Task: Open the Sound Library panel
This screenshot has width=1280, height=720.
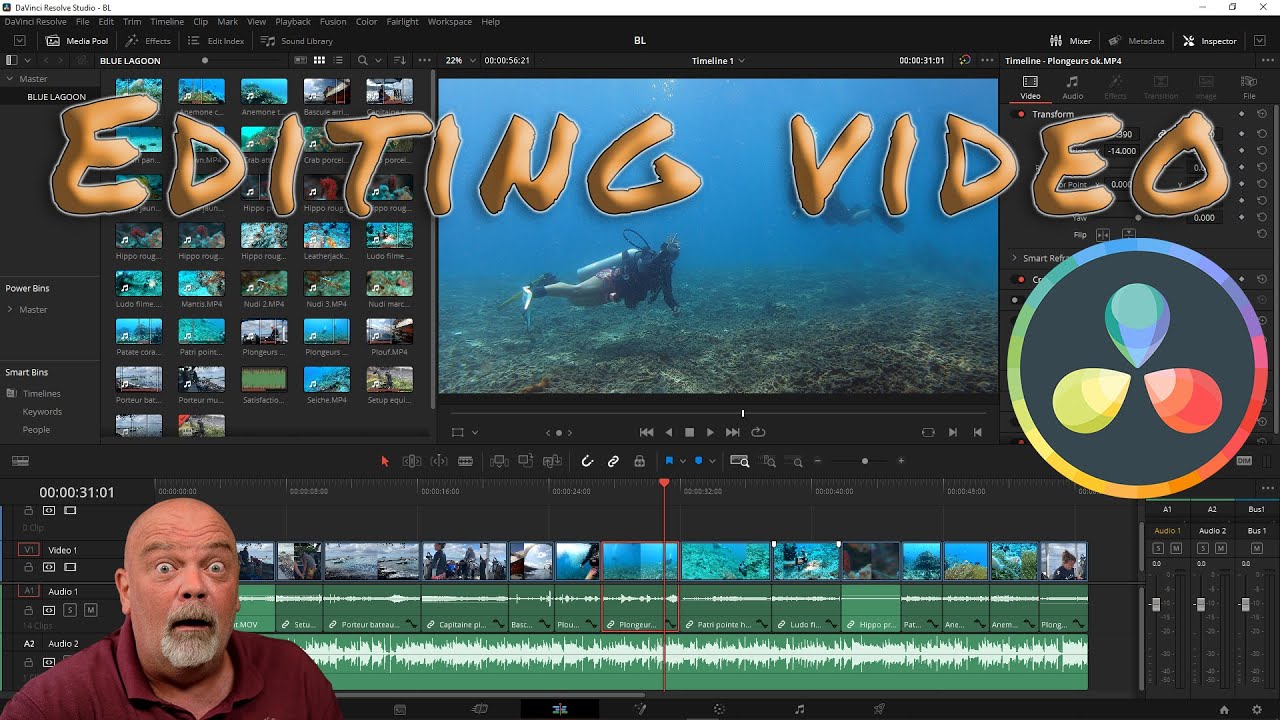Action: (x=297, y=41)
